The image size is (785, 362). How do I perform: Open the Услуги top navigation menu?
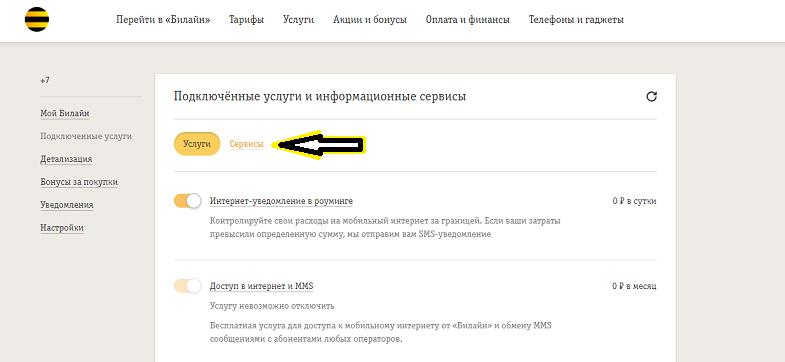(298, 20)
